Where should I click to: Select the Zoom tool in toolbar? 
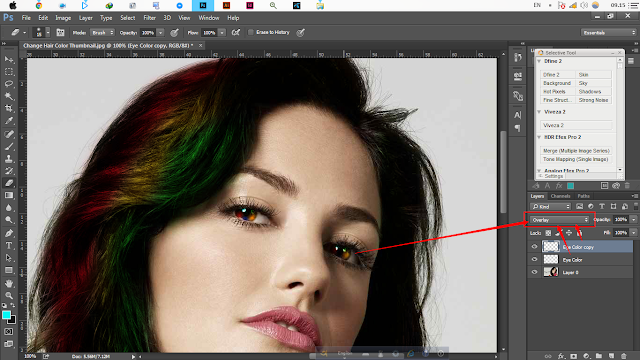pos(9,295)
